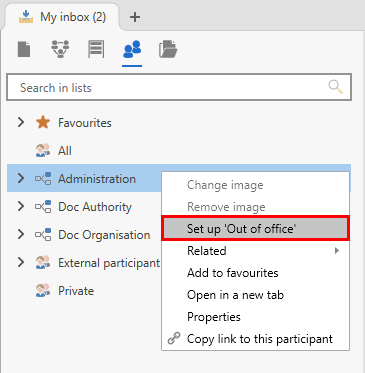365x373 pixels.
Task: Click the Doc Organisation org unit icon
Action: (43, 235)
